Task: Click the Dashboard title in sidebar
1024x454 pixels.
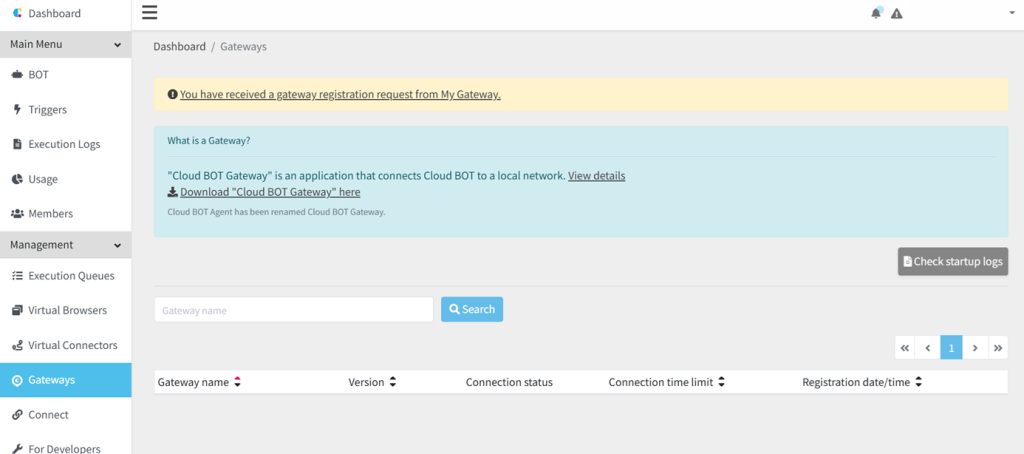Action: [x=55, y=13]
